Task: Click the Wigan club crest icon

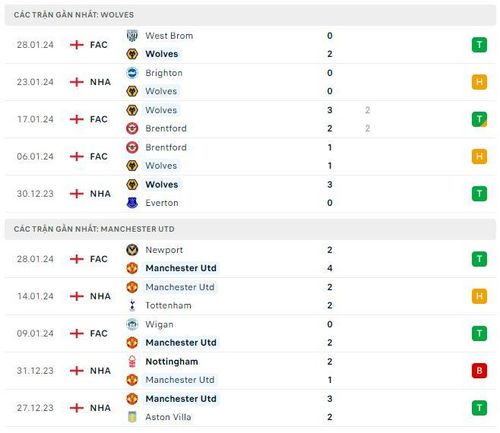Action: (x=132, y=324)
